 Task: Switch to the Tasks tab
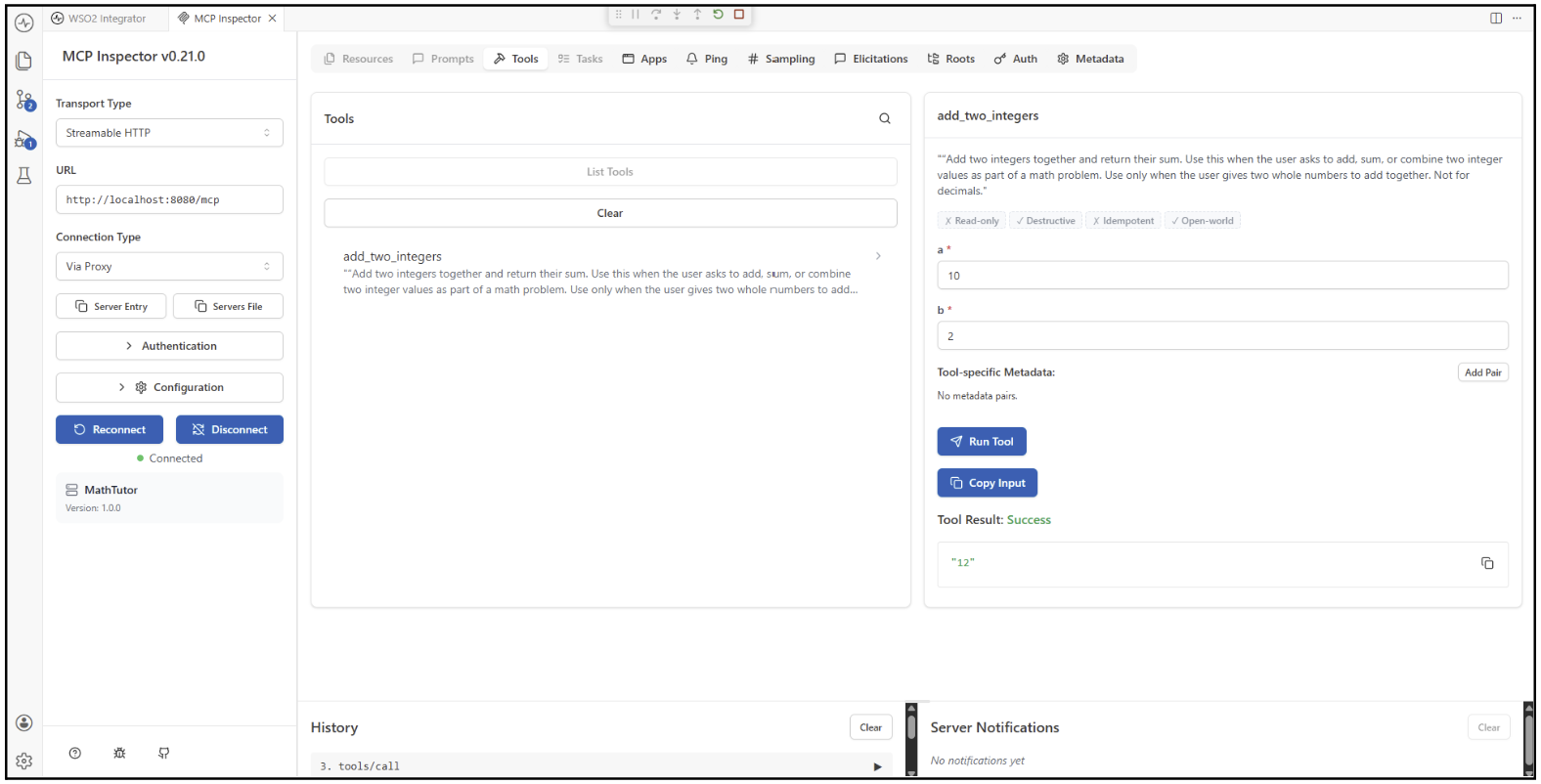tap(580, 59)
